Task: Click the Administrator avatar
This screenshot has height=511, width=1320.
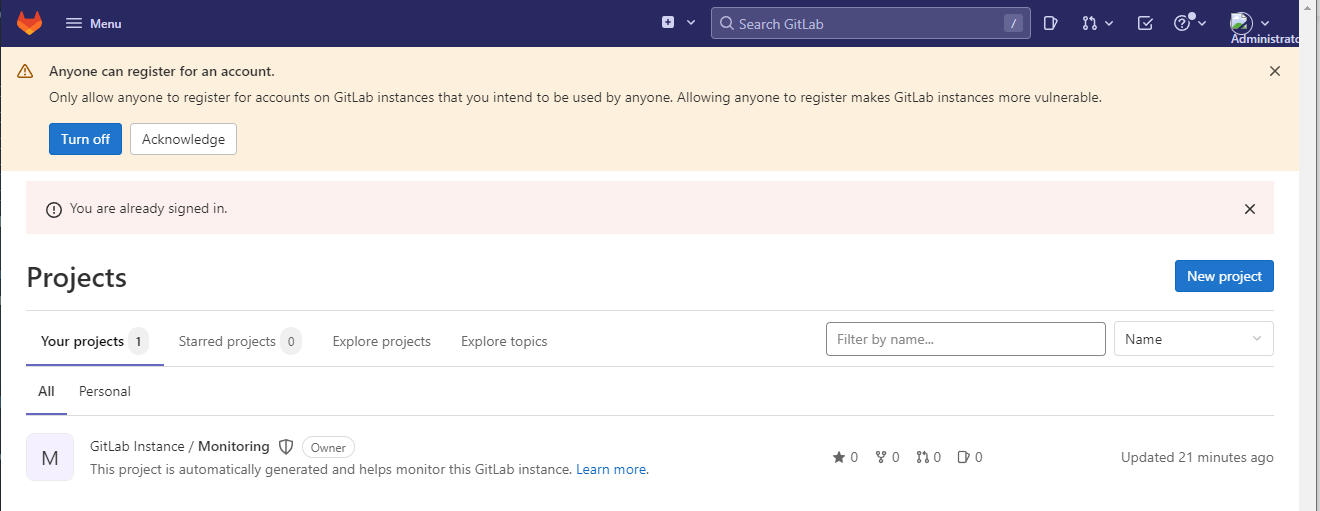Action: [1241, 23]
